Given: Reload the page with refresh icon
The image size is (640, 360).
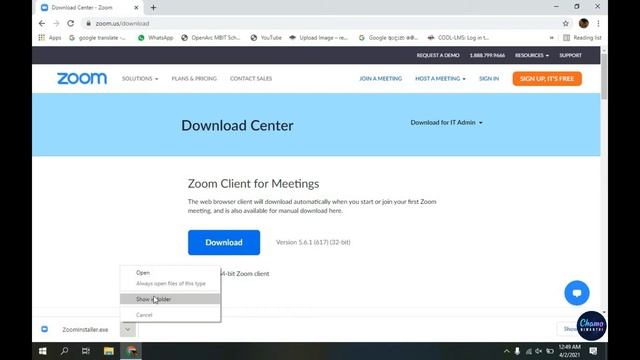Looking at the screenshot, I should pos(71,23).
